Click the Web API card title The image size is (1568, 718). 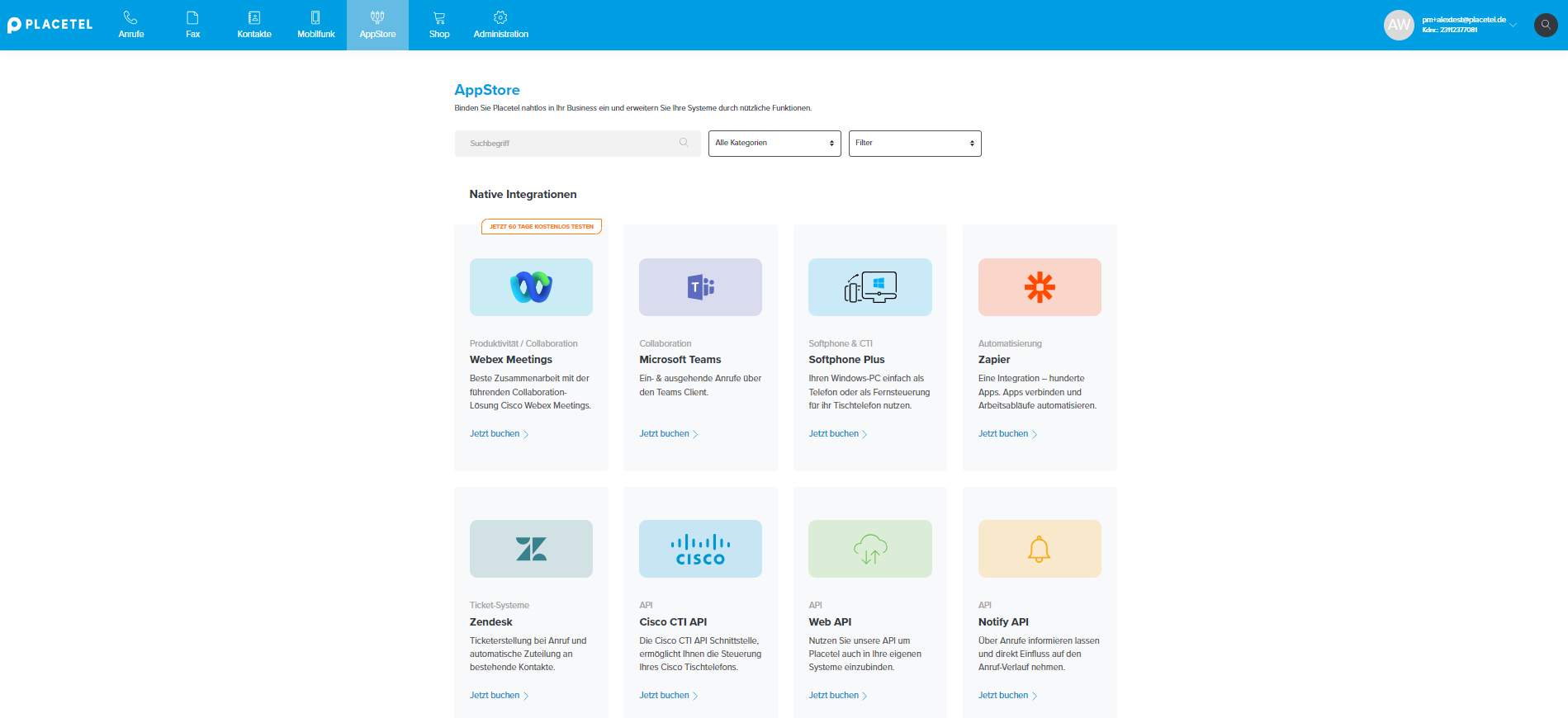pos(830,622)
